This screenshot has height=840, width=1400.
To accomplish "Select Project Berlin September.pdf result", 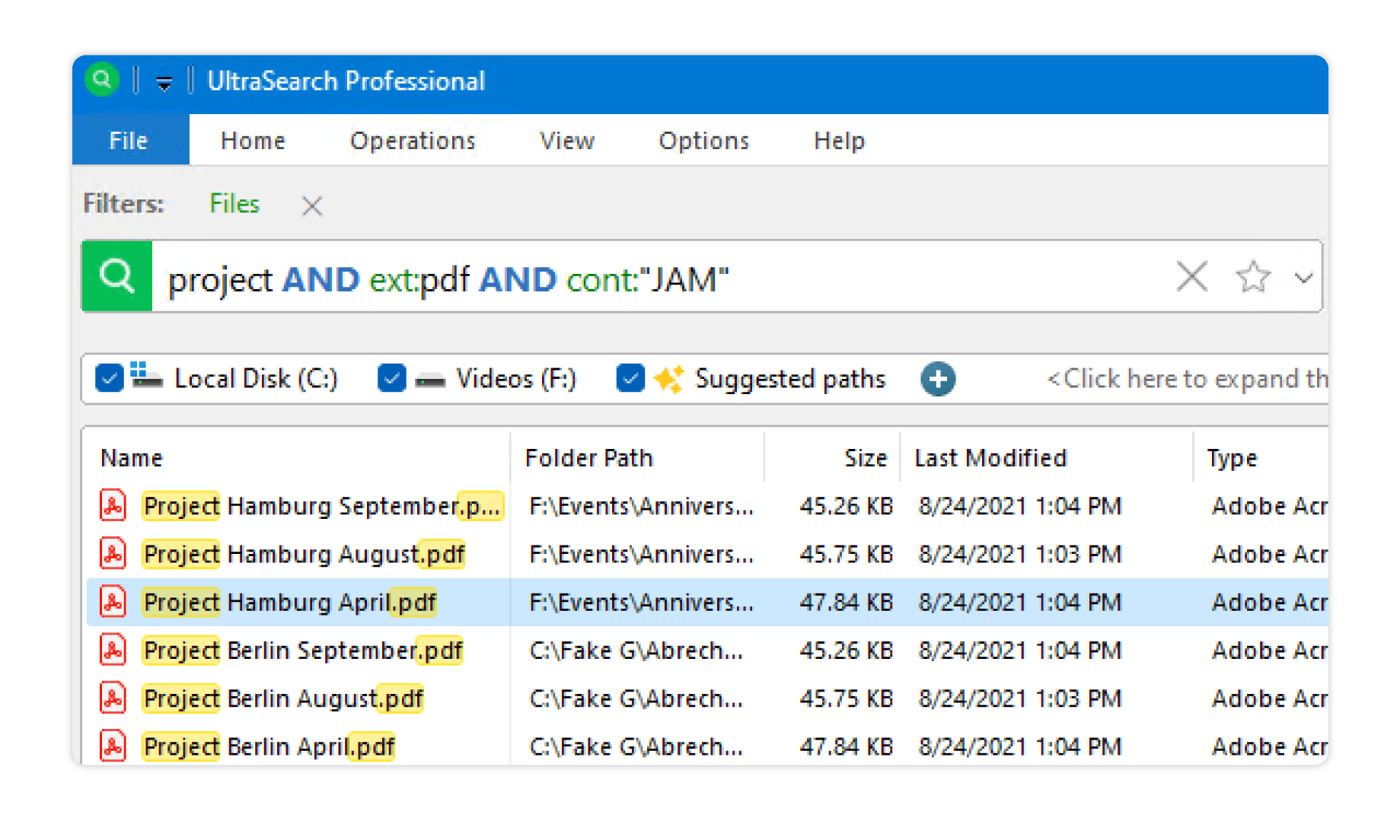I will pyautogui.click(x=303, y=651).
